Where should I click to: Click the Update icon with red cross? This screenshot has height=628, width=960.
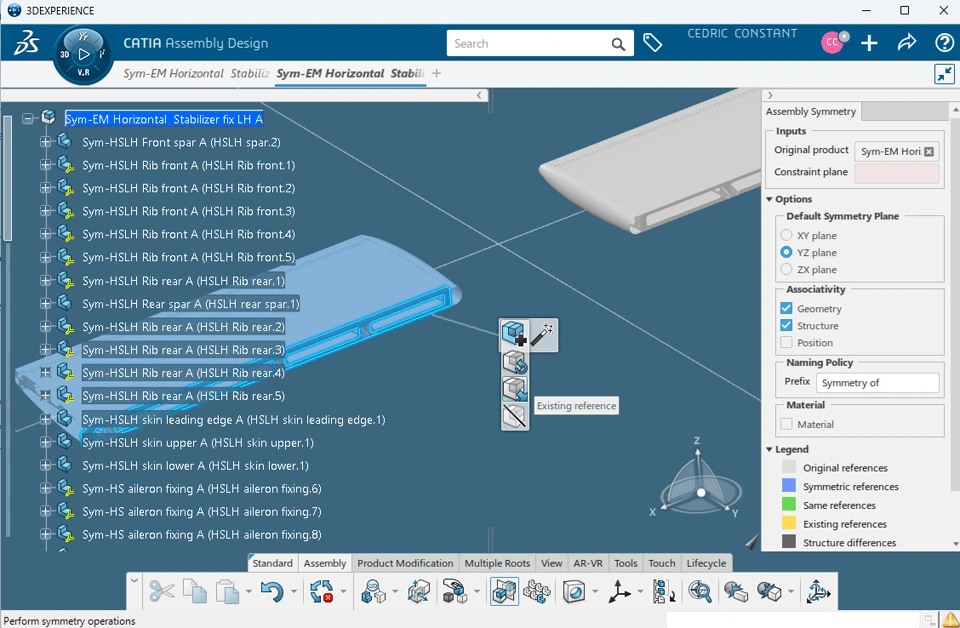click(x=321, y=592)
